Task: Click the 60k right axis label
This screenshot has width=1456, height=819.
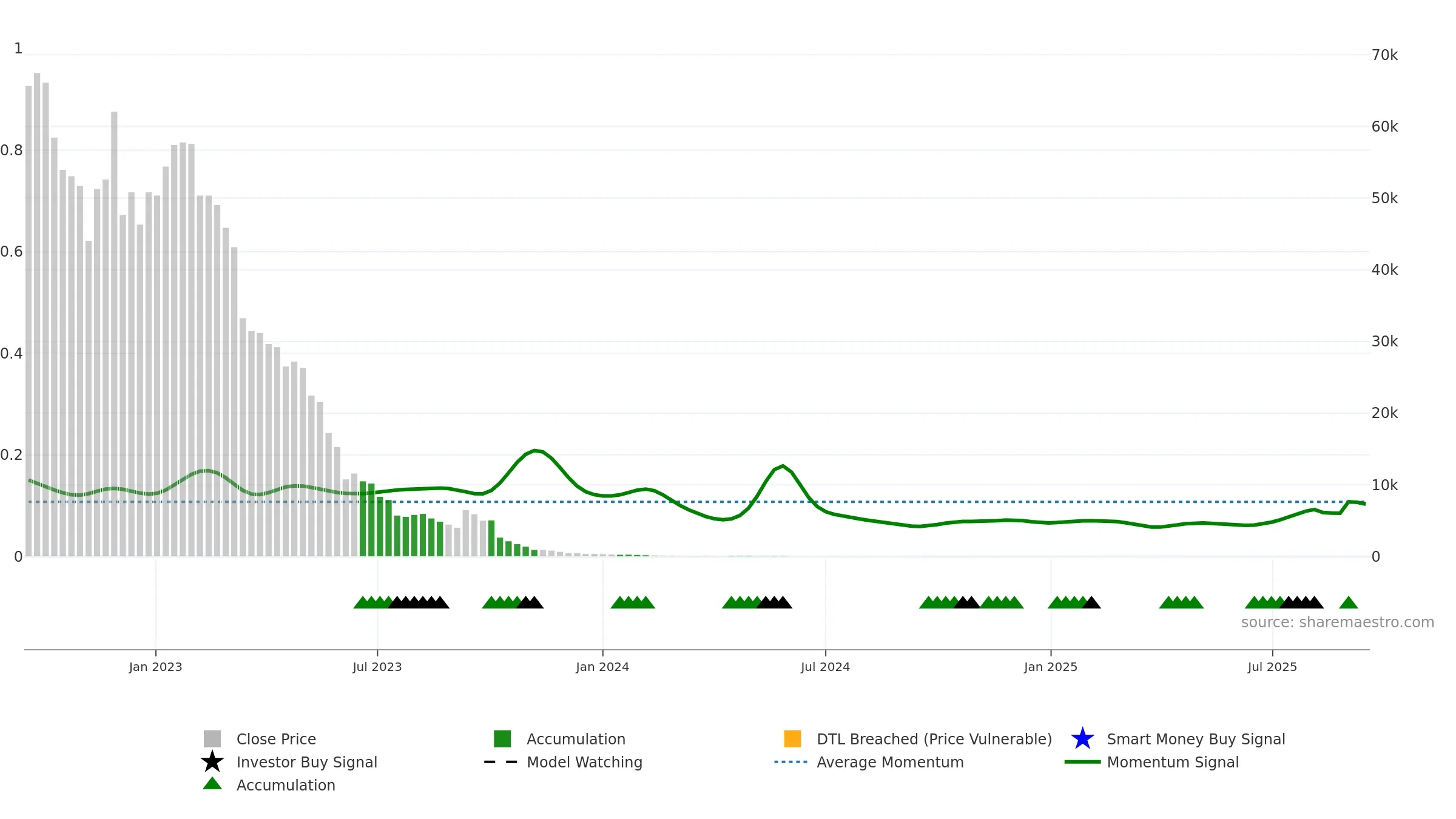Action: pos(1384,127)
